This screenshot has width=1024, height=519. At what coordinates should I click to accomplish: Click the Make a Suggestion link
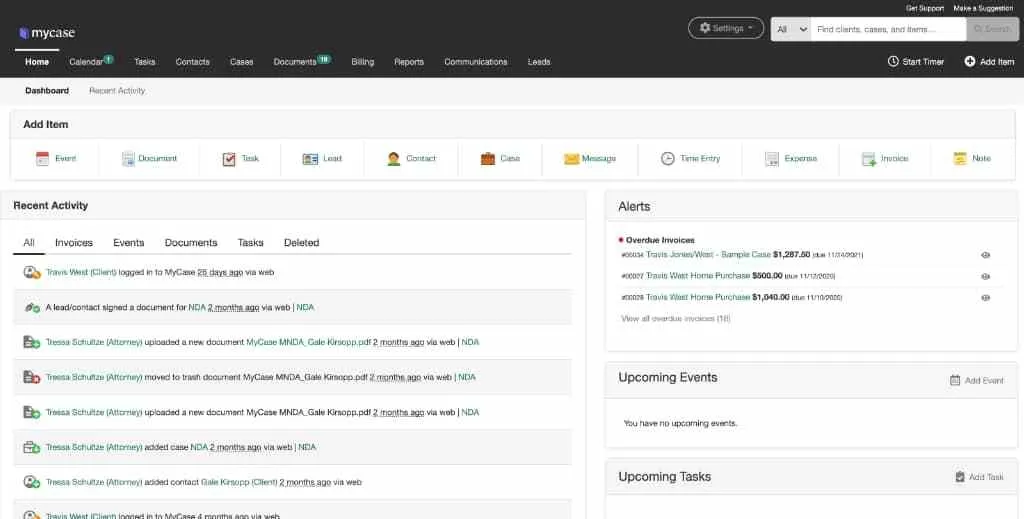click(x=984, y=8)
